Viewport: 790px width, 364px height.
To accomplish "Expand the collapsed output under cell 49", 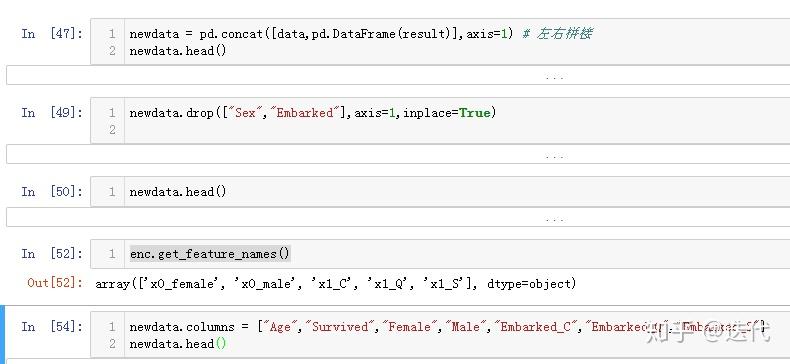I will click(554, 154).
